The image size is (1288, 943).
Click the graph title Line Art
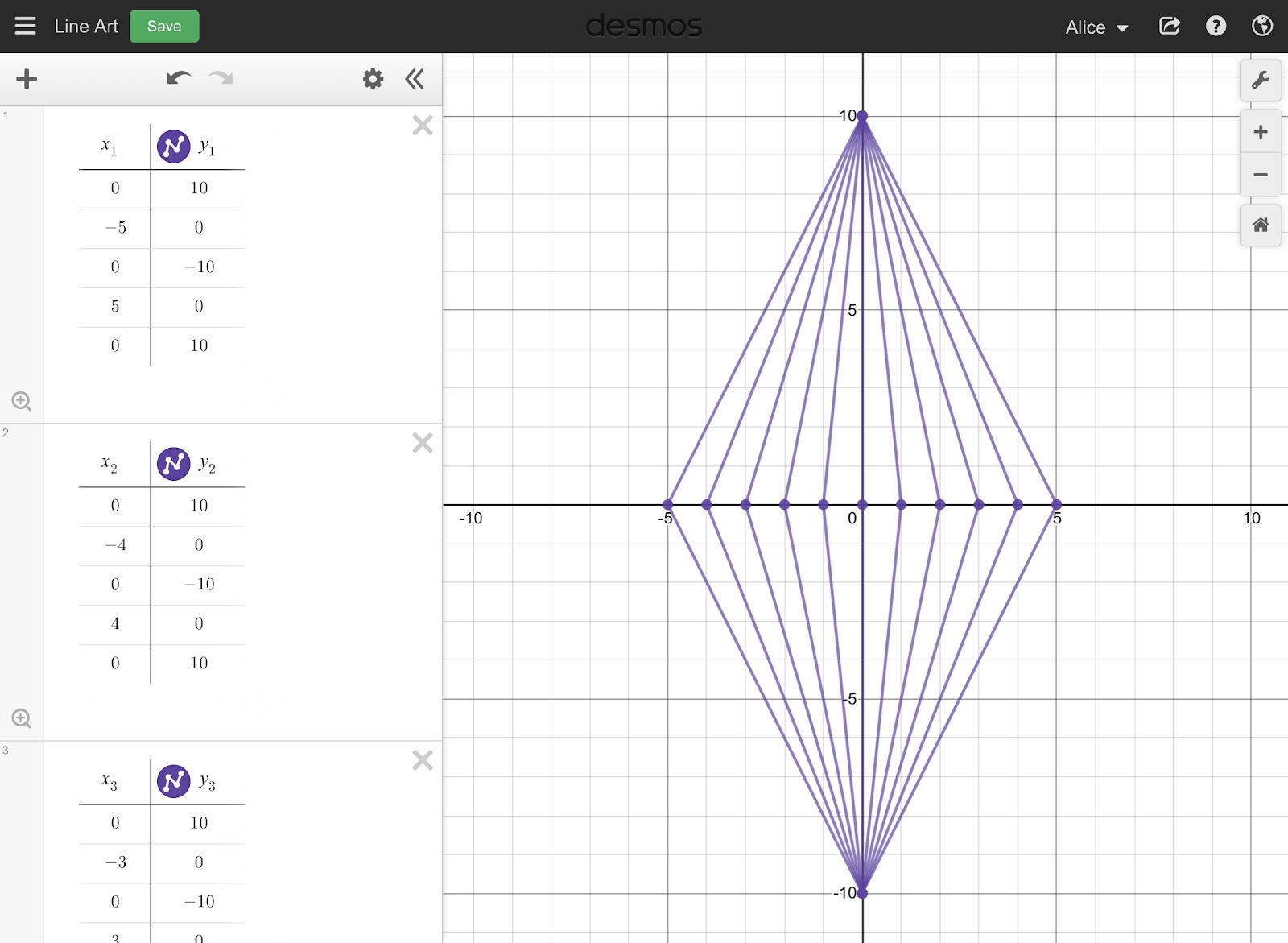coord(86,27)
